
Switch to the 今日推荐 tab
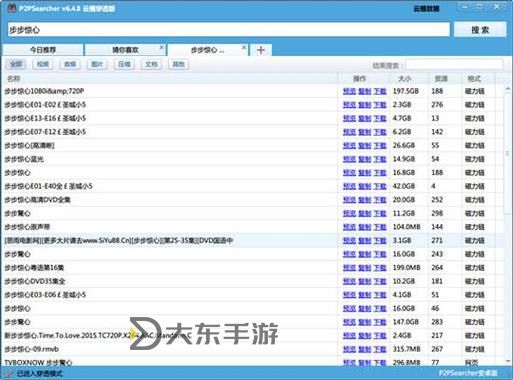pos(43,50)
